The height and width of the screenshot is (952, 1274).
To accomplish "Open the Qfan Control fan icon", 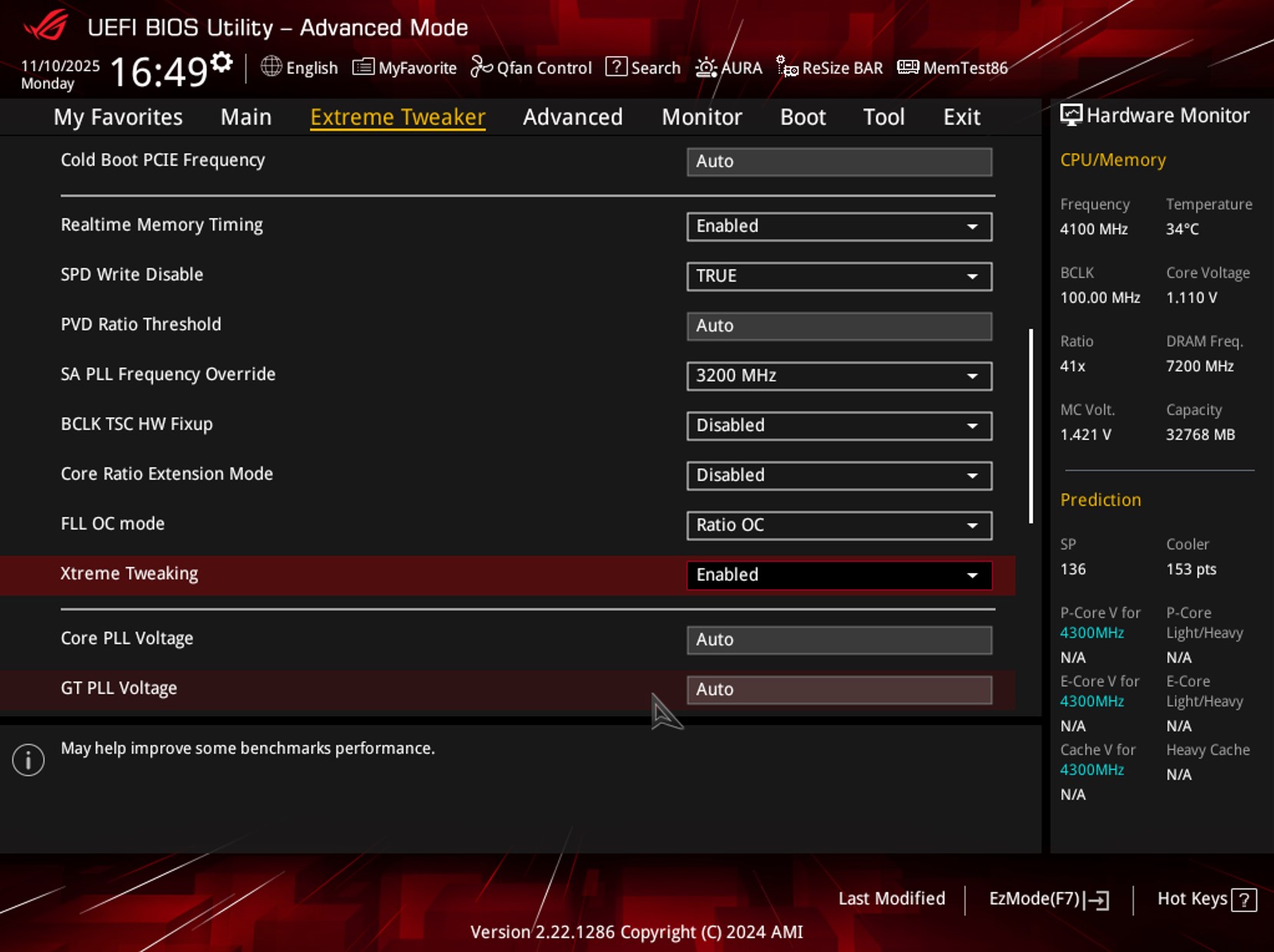I will tap(481, 67).
